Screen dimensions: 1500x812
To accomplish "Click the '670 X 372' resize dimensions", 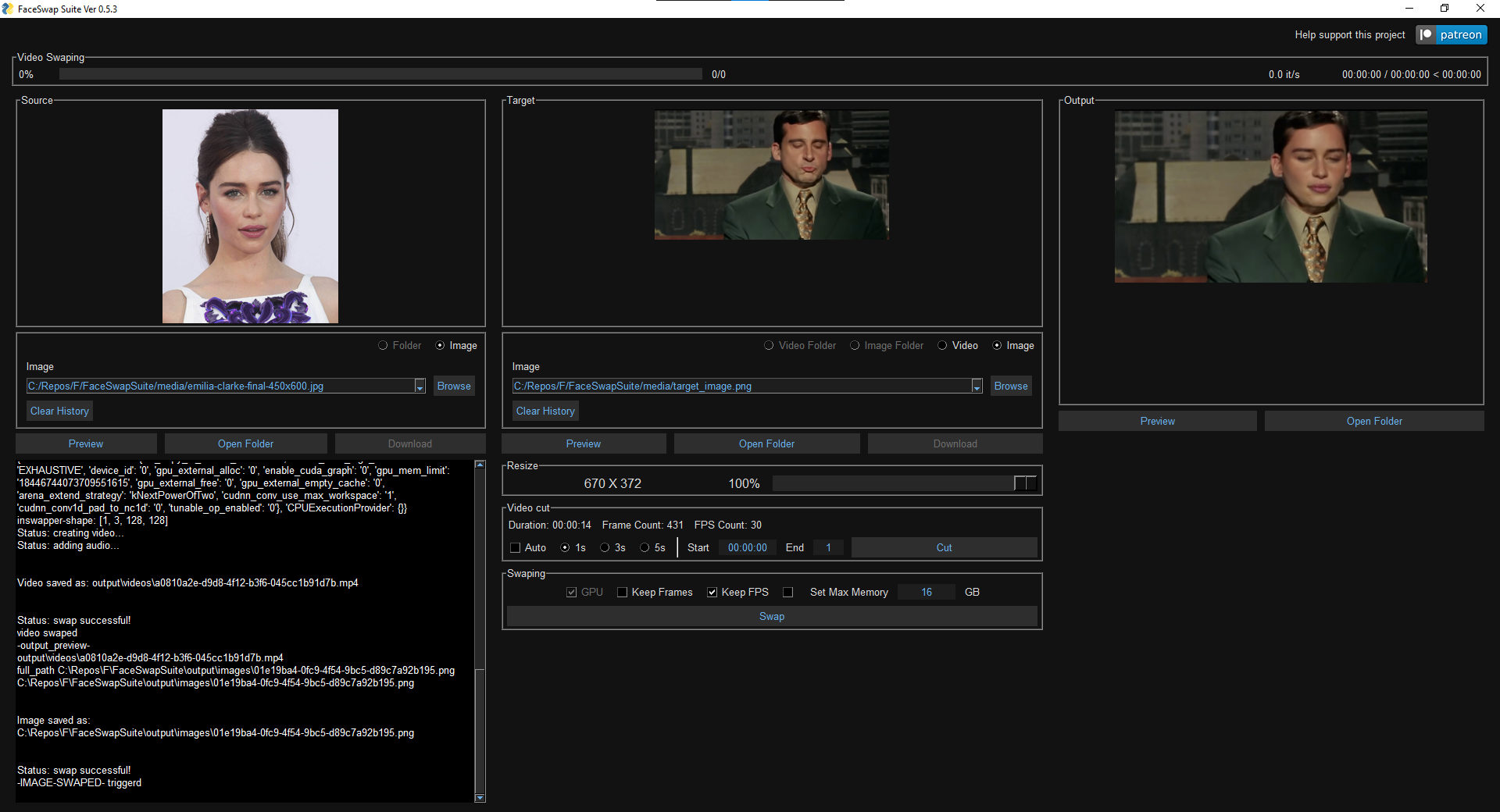I will [x=612, y=483].
